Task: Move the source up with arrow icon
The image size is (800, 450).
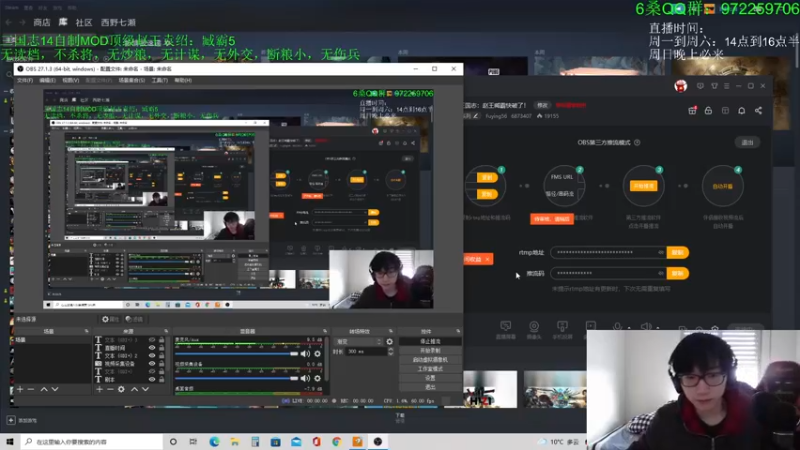Action: coord(134,389)
